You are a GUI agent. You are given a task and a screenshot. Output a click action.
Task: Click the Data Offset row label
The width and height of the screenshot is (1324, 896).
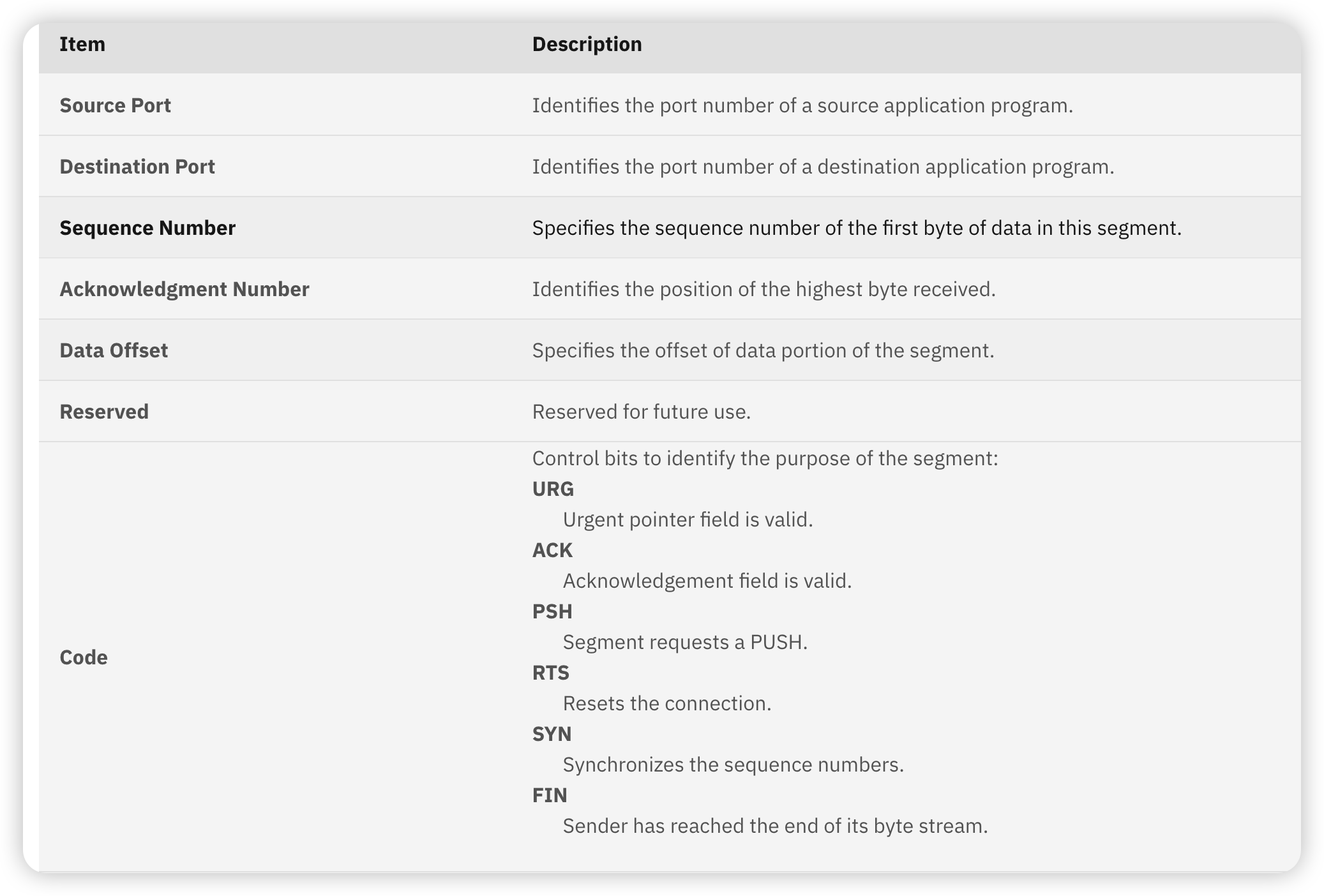click(x=114, y=350)
